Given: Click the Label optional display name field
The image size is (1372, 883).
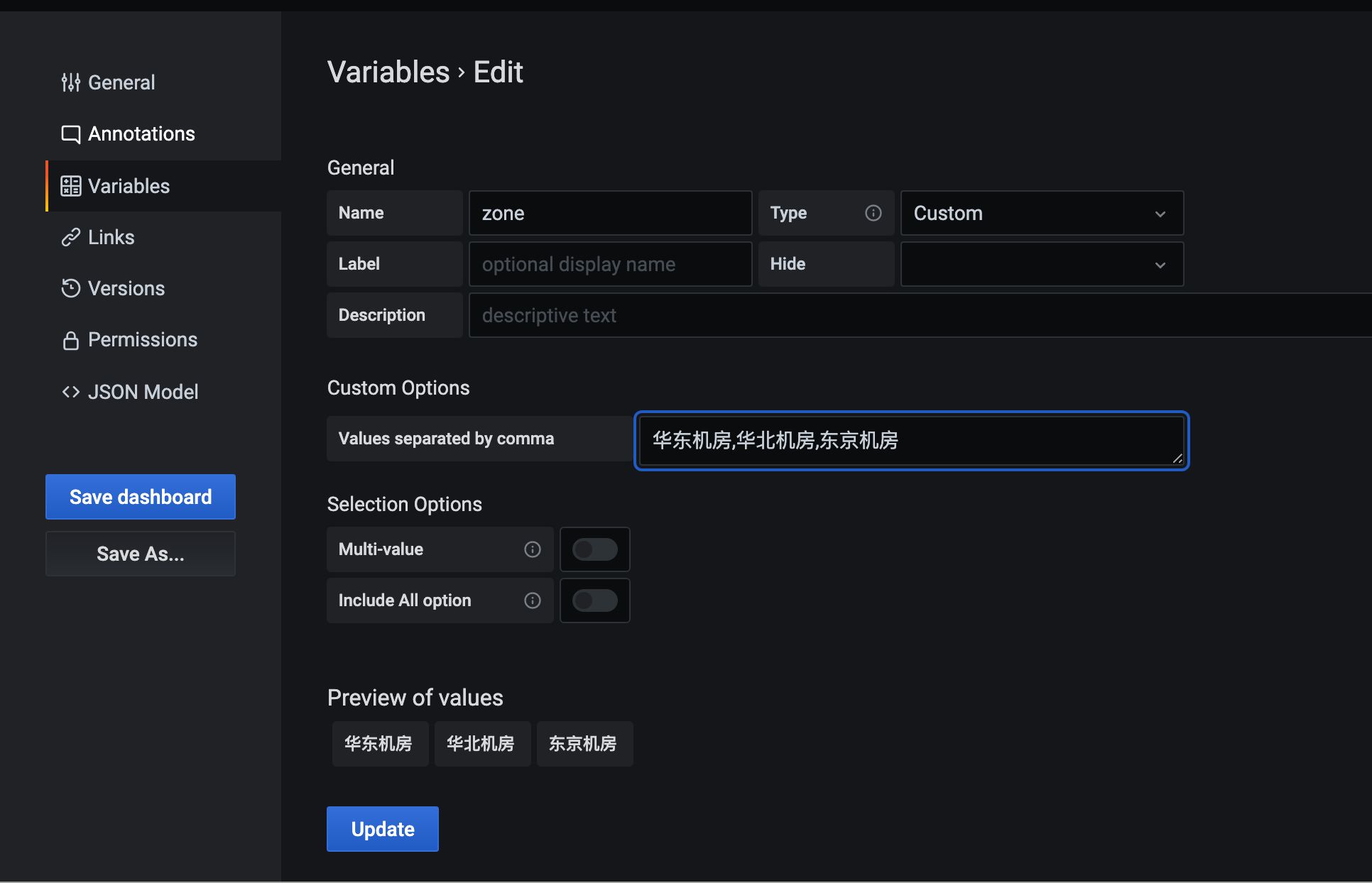Looking at the screenshot, I should [611, 264].
